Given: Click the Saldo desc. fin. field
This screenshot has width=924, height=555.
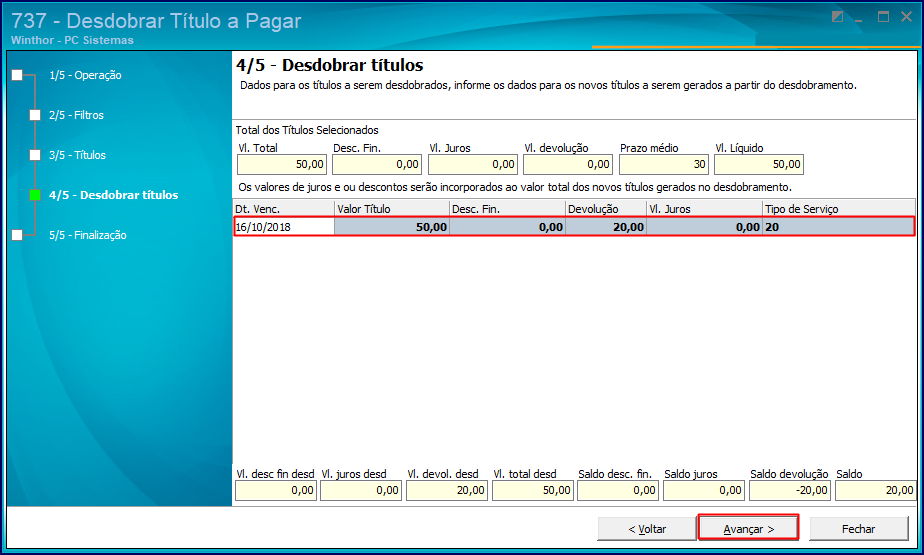Looking at the screenshot, I should coord(618,490).
